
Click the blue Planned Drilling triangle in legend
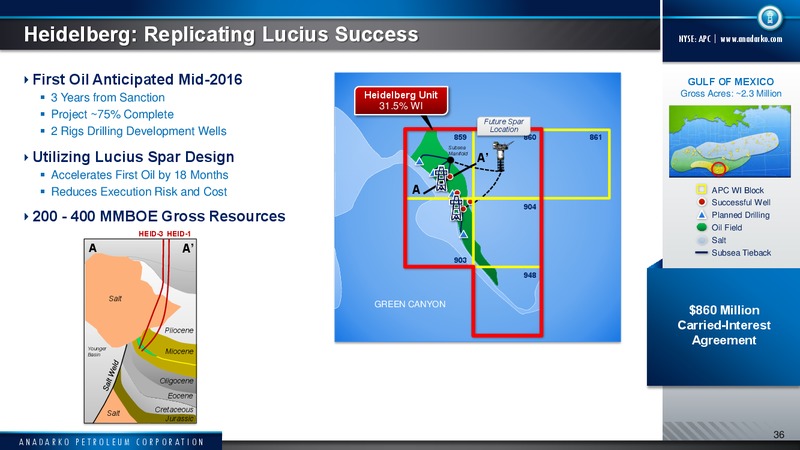pos(702,215)
